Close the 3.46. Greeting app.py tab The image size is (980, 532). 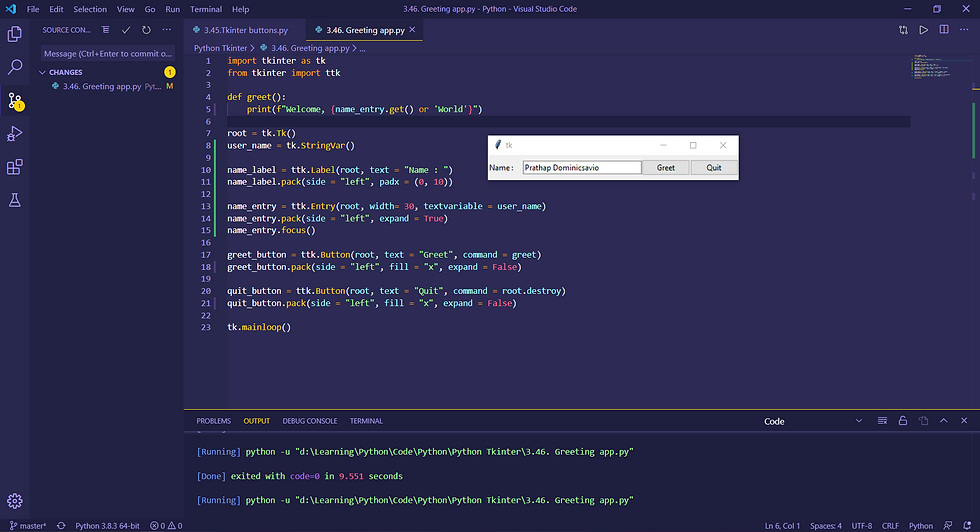(412, 30)
